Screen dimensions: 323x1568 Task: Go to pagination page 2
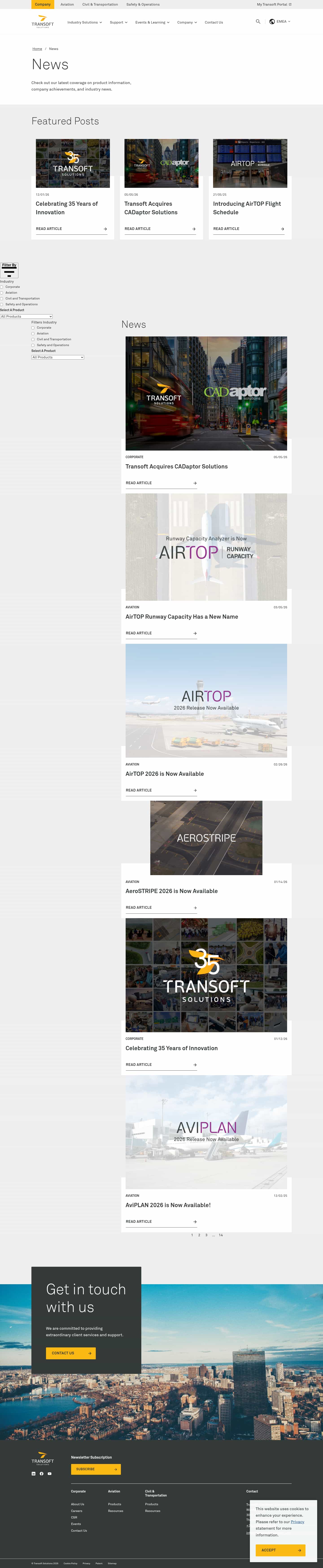coord(199,1235)
